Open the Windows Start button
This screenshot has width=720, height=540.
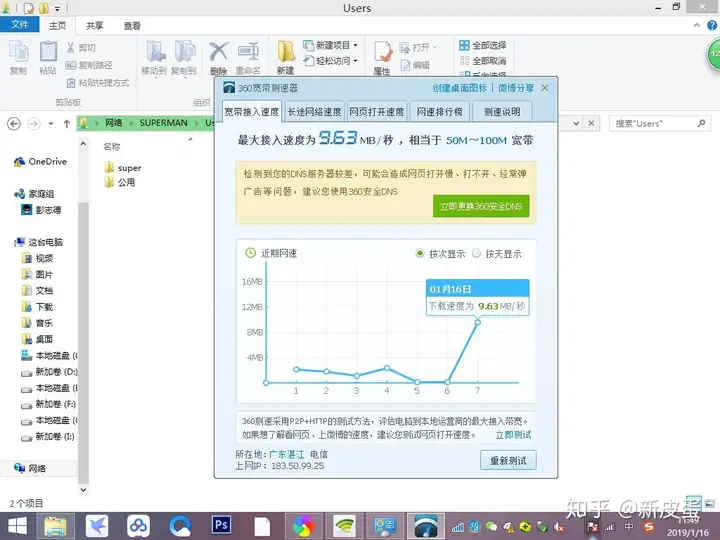(17, 526)
